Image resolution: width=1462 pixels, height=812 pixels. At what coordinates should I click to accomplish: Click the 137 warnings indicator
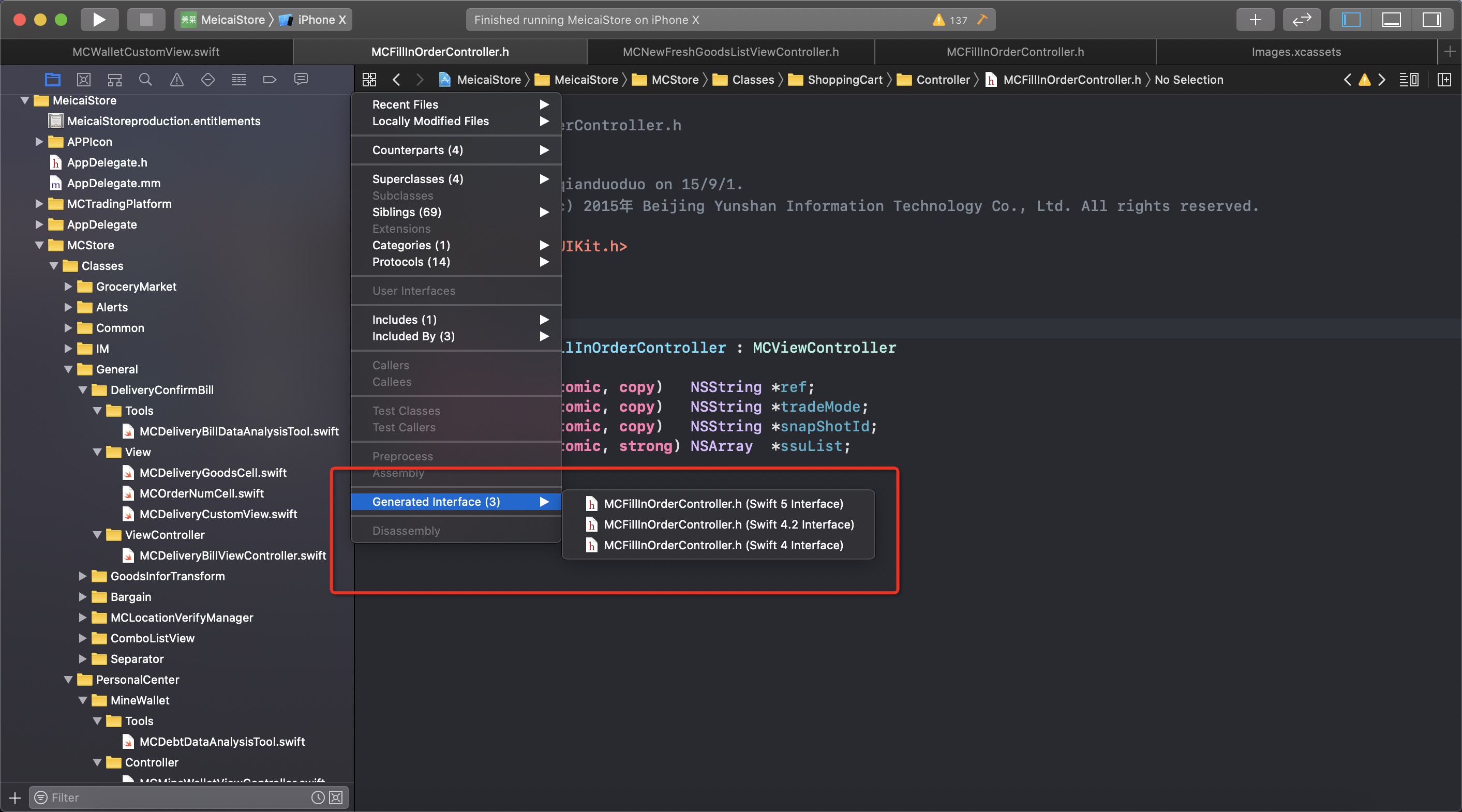click(x=950, y=20)
